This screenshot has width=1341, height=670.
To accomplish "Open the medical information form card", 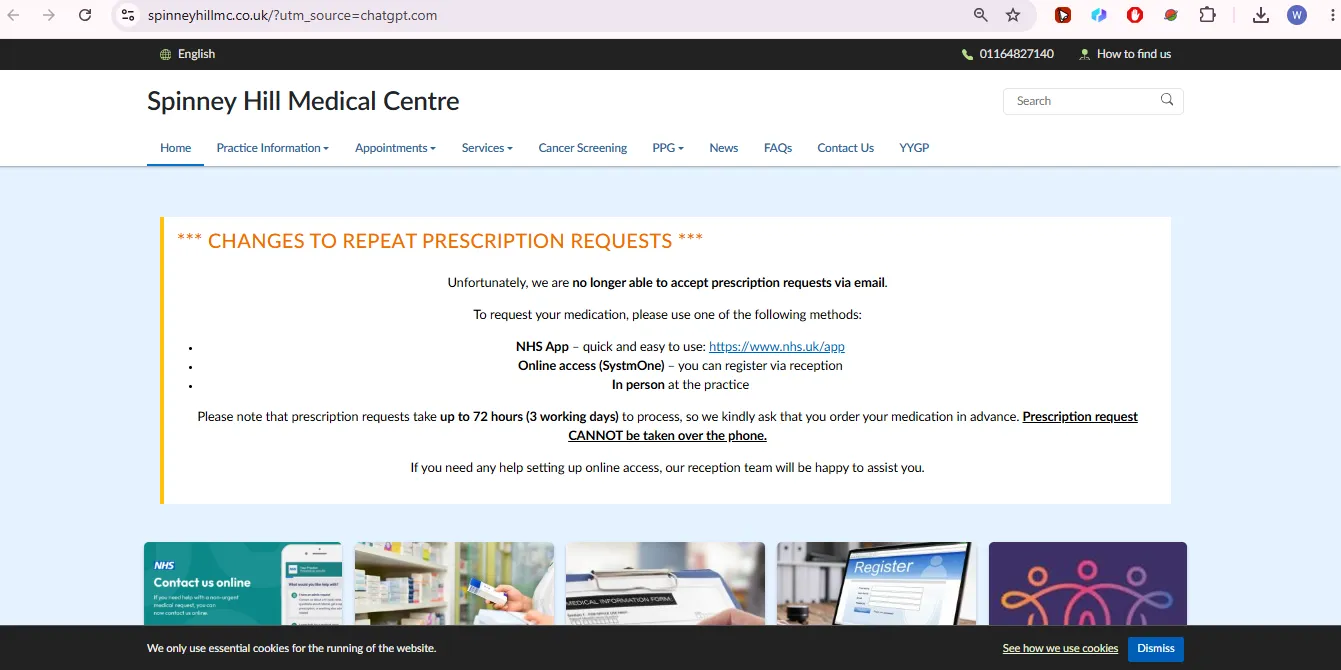I will tap(665, 584).
